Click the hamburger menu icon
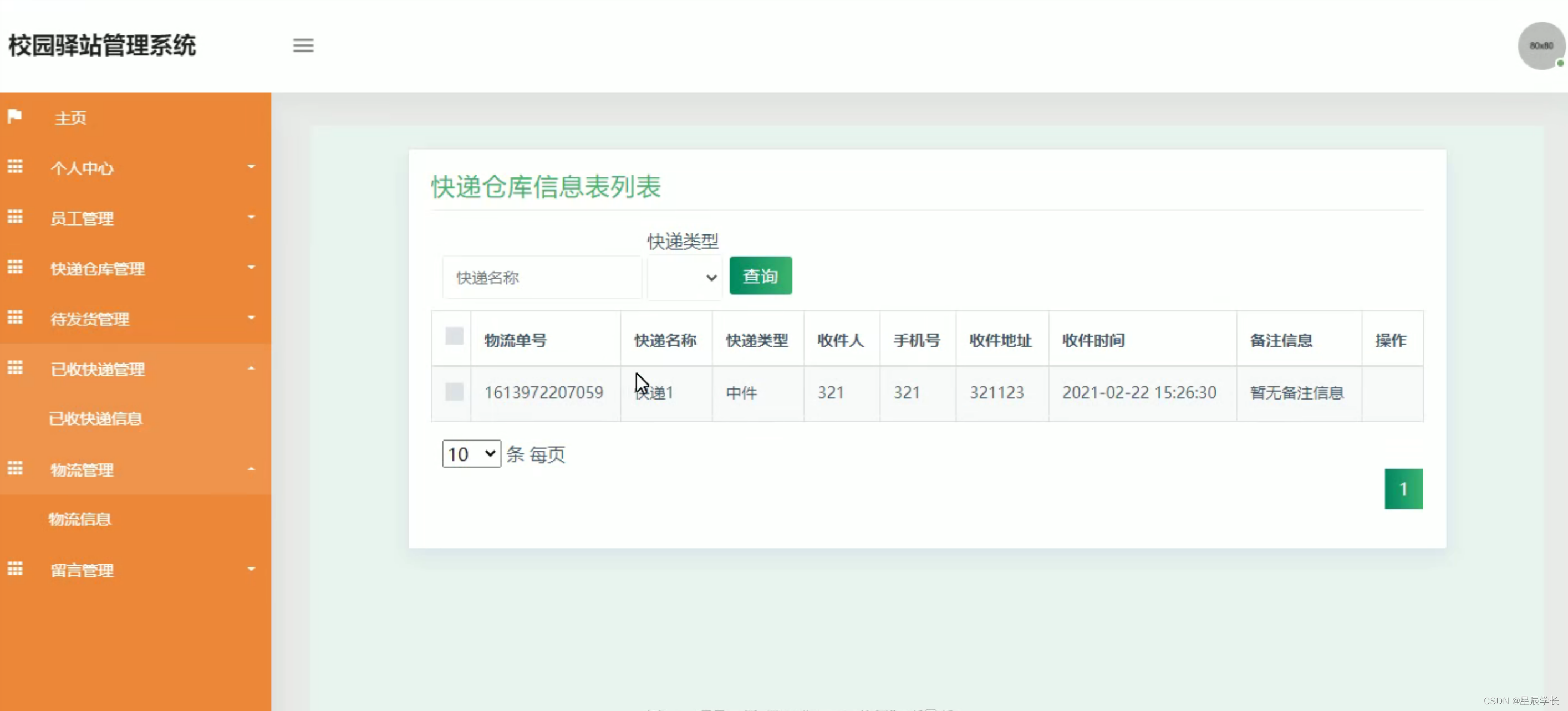Viewport: 1568px width, 711px height. tap(303, 45)
